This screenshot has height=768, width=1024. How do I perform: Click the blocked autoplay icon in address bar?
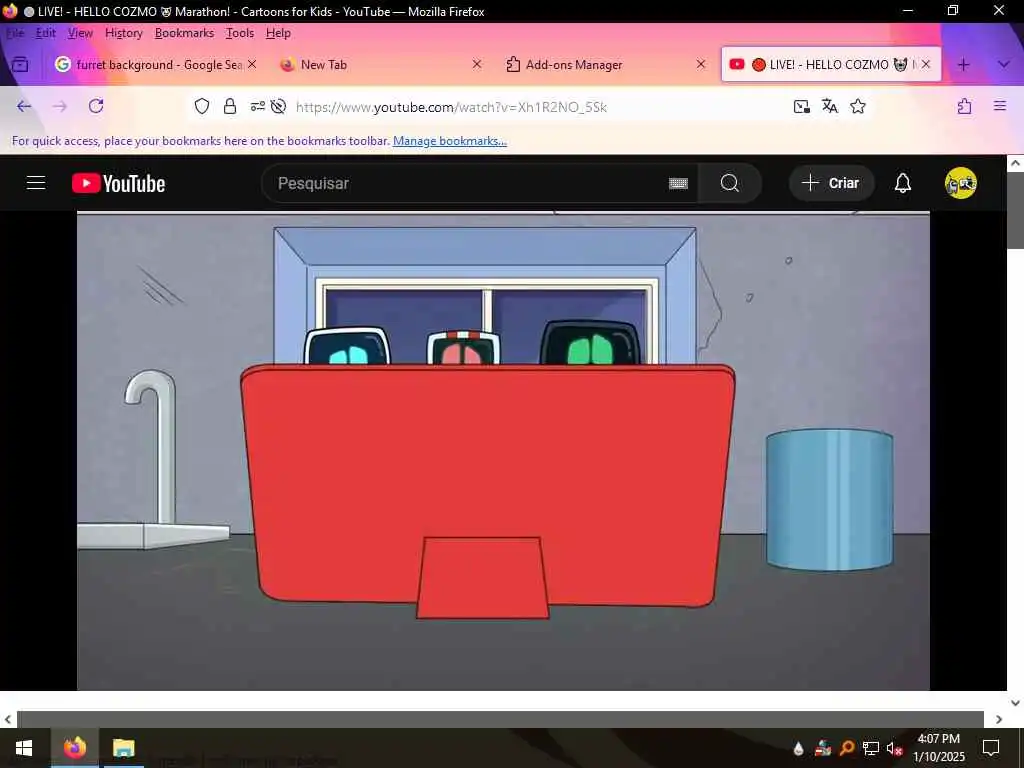click(x=278, y=106)
